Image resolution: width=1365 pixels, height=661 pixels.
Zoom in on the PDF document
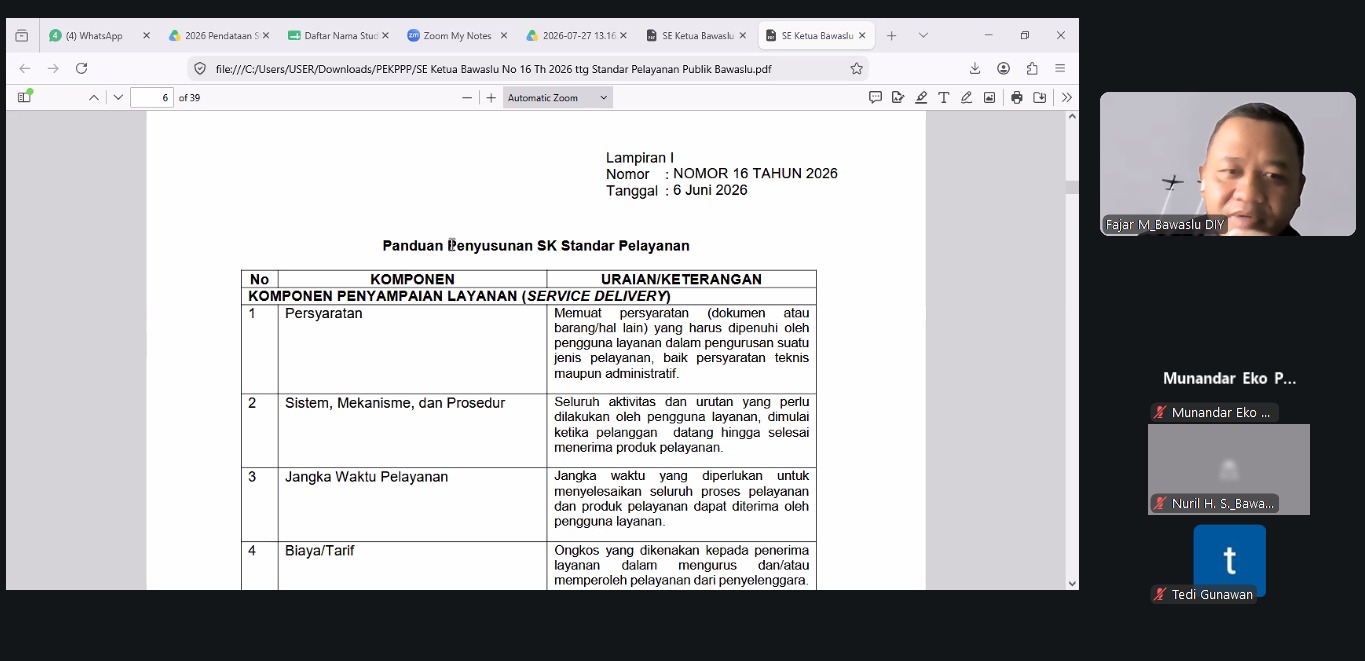[491, 97]
